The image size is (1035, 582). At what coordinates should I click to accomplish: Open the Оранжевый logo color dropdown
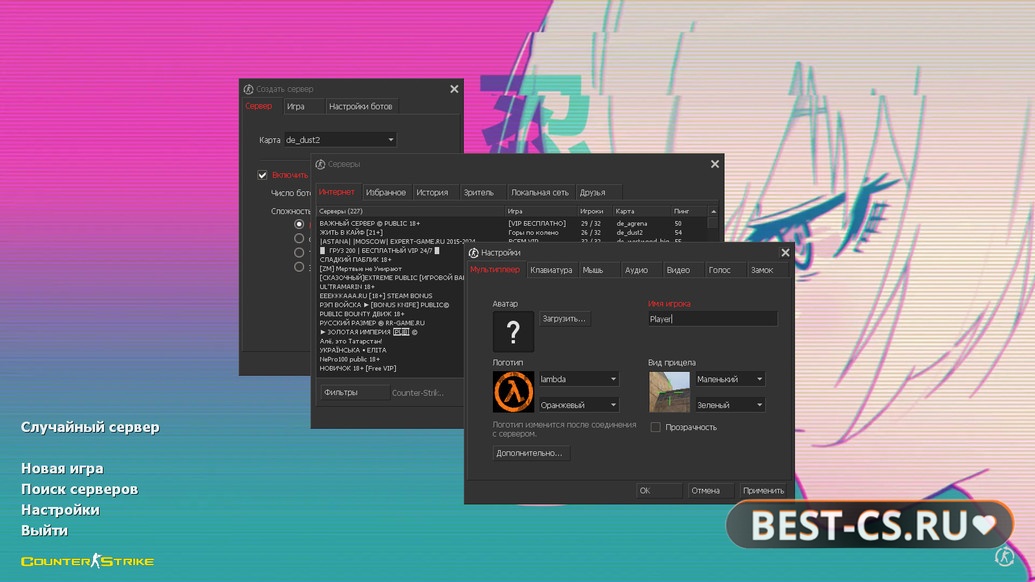pyautogui.click(x=579, y=404)
